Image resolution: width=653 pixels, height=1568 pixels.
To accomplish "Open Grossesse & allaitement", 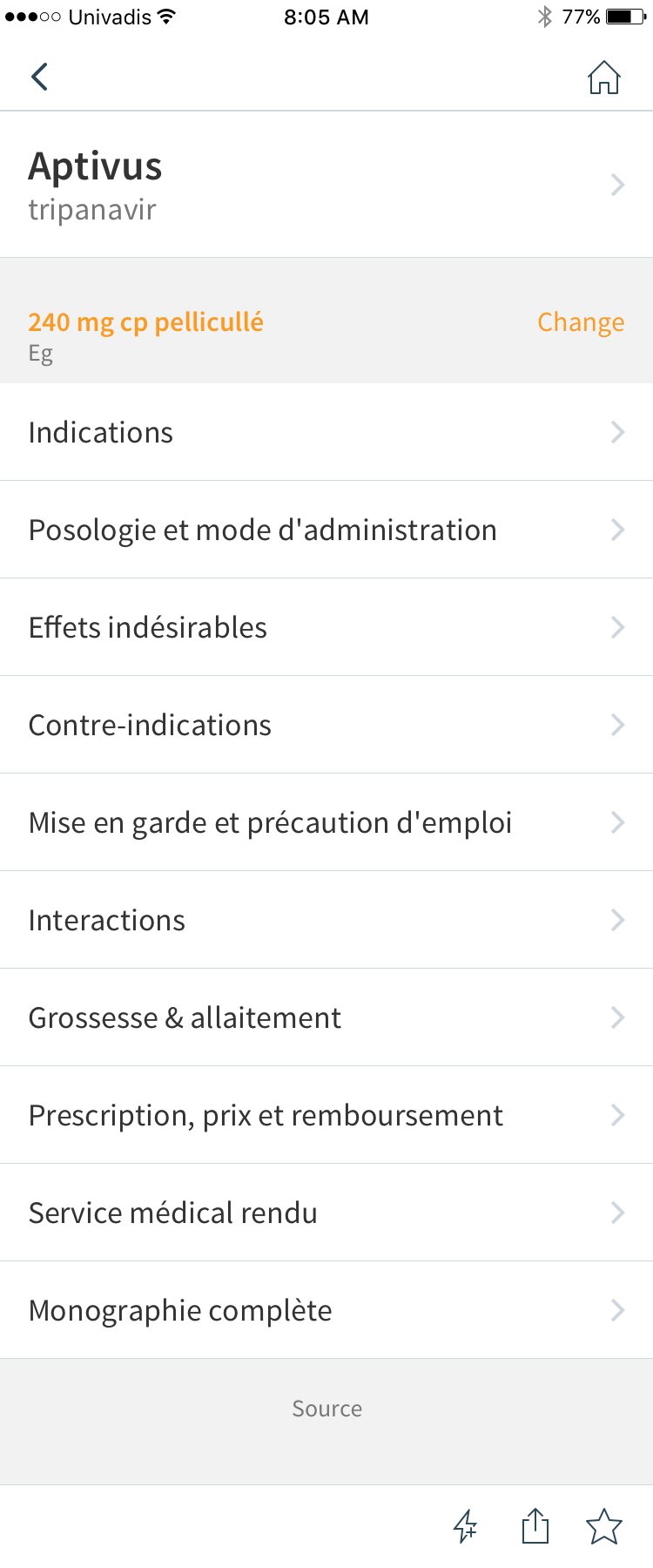I will tap(326, 1017).
